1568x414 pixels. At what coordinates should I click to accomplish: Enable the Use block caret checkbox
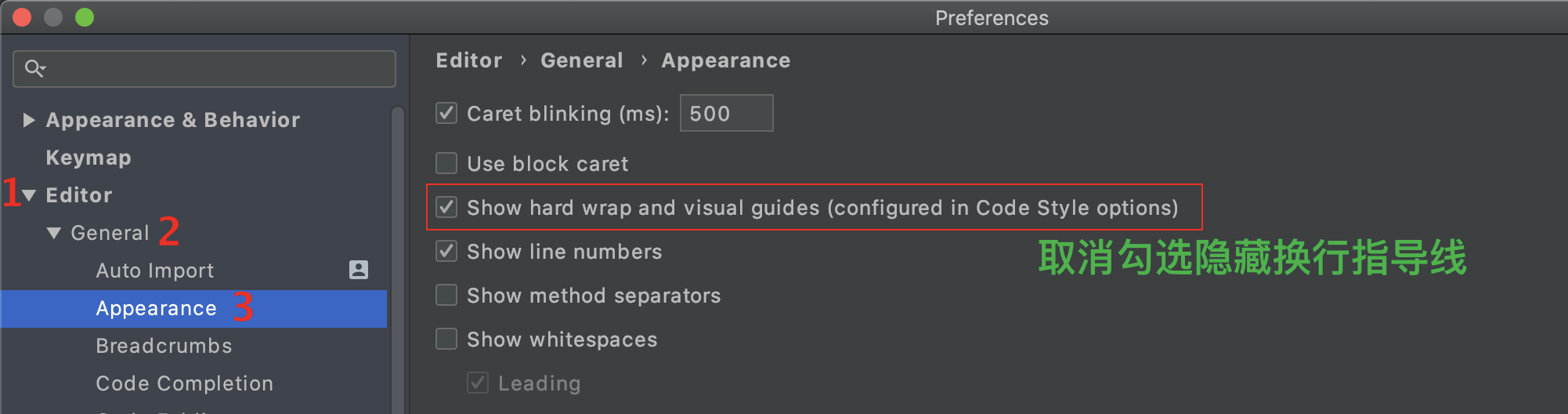pyautogui.click(x=446, y=163)
